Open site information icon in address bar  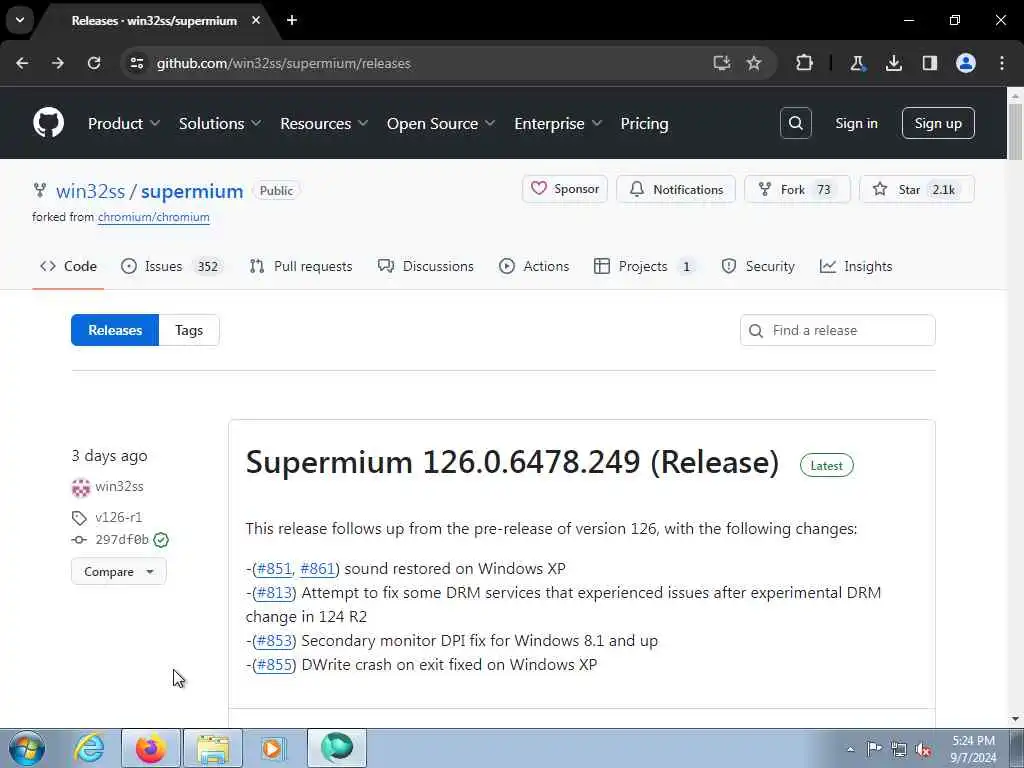pyautogui.click(x=137, y=63)
